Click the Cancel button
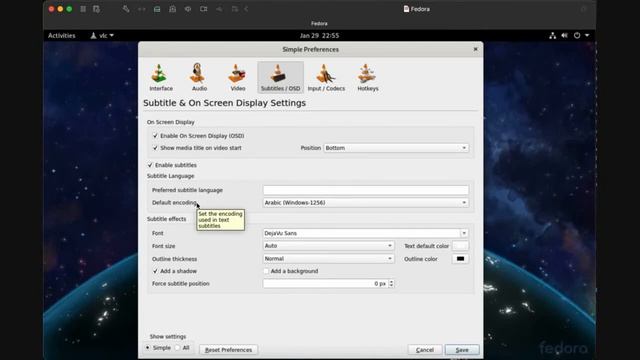 click(x=424, y=350)
